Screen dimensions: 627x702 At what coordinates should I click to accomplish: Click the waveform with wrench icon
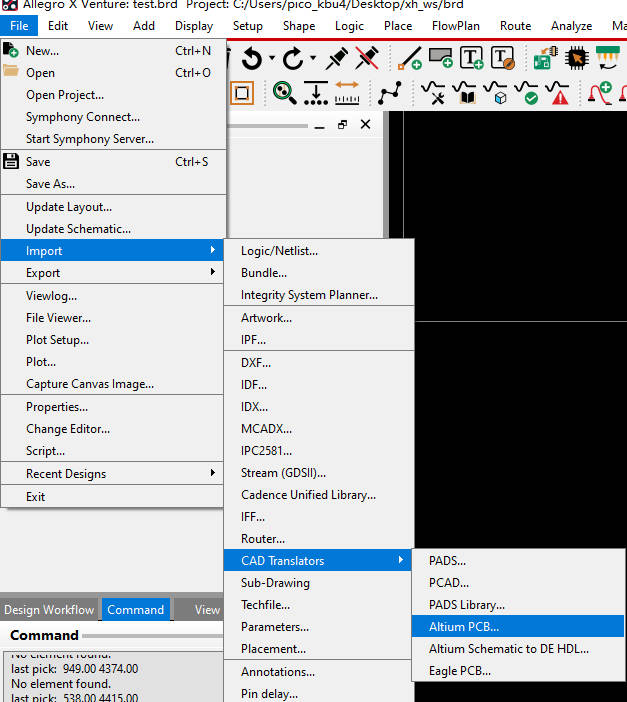click(433, 93)
